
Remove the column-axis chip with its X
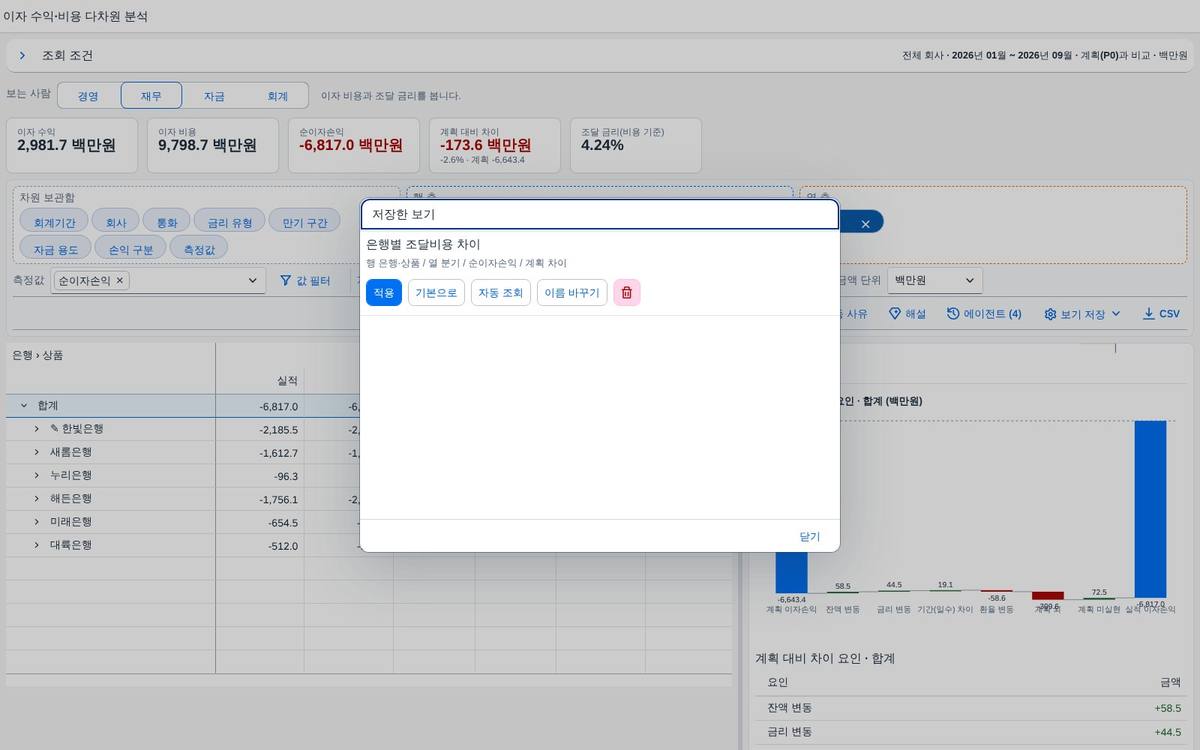point(866,224)
